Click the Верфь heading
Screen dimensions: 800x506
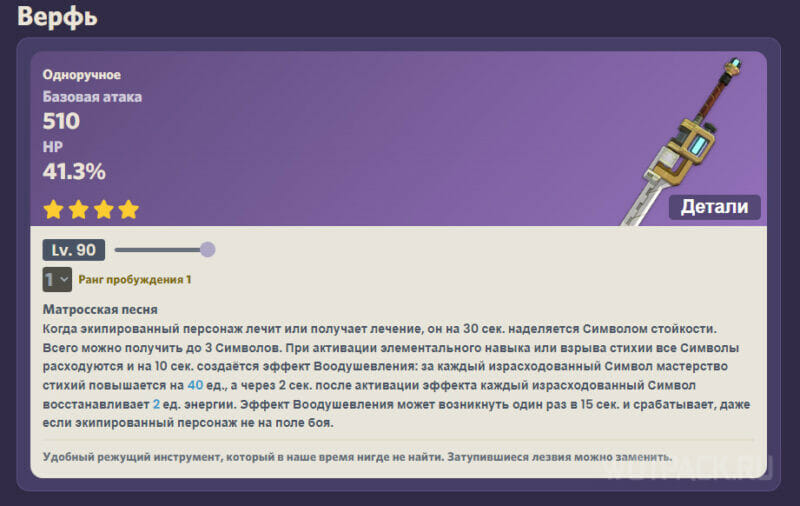(57, 16)
